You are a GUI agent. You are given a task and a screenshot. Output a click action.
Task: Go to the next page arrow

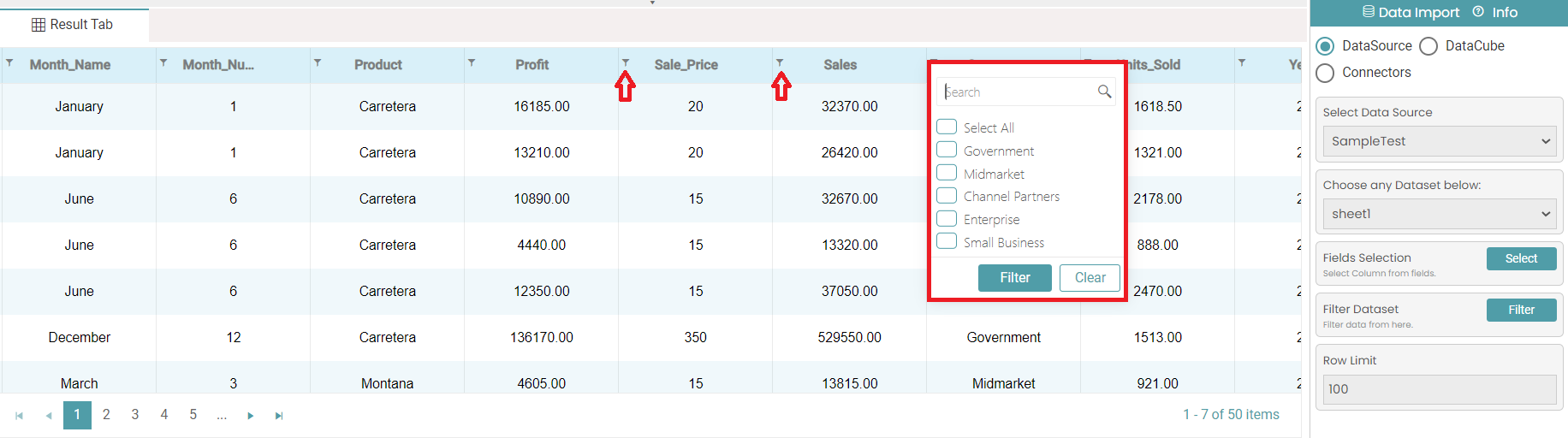(x=250, y=416)
